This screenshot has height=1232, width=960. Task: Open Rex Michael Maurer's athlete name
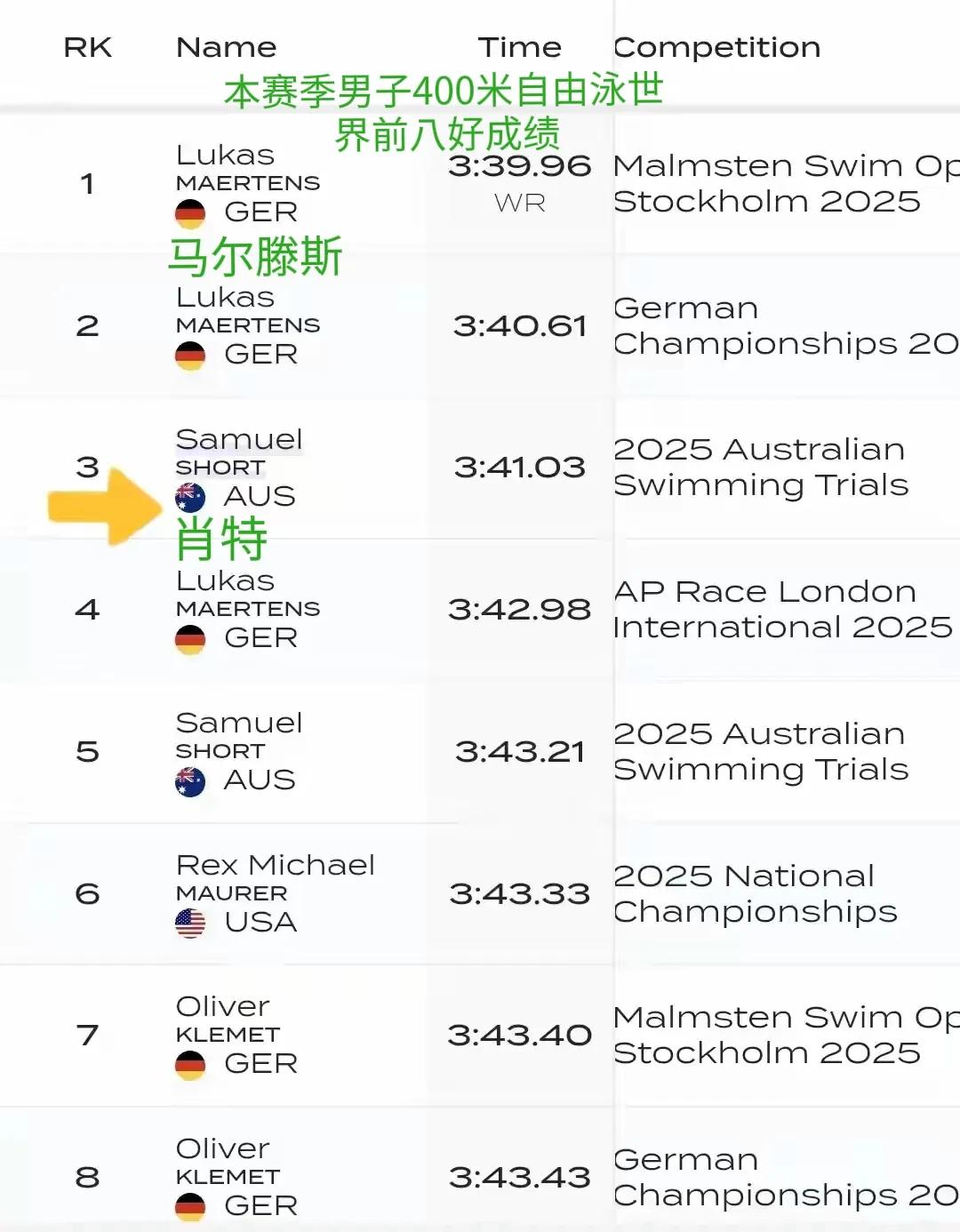(276, 878)
